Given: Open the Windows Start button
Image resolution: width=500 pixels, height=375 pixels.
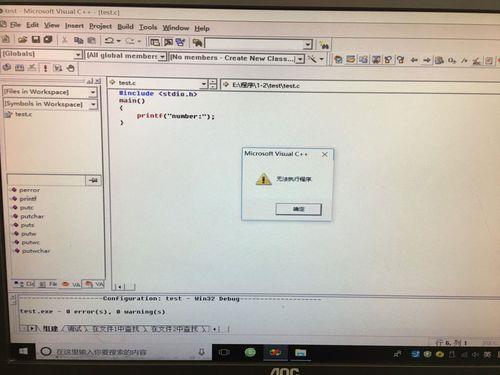Looking at the screenshot, I should pos(23,351).
